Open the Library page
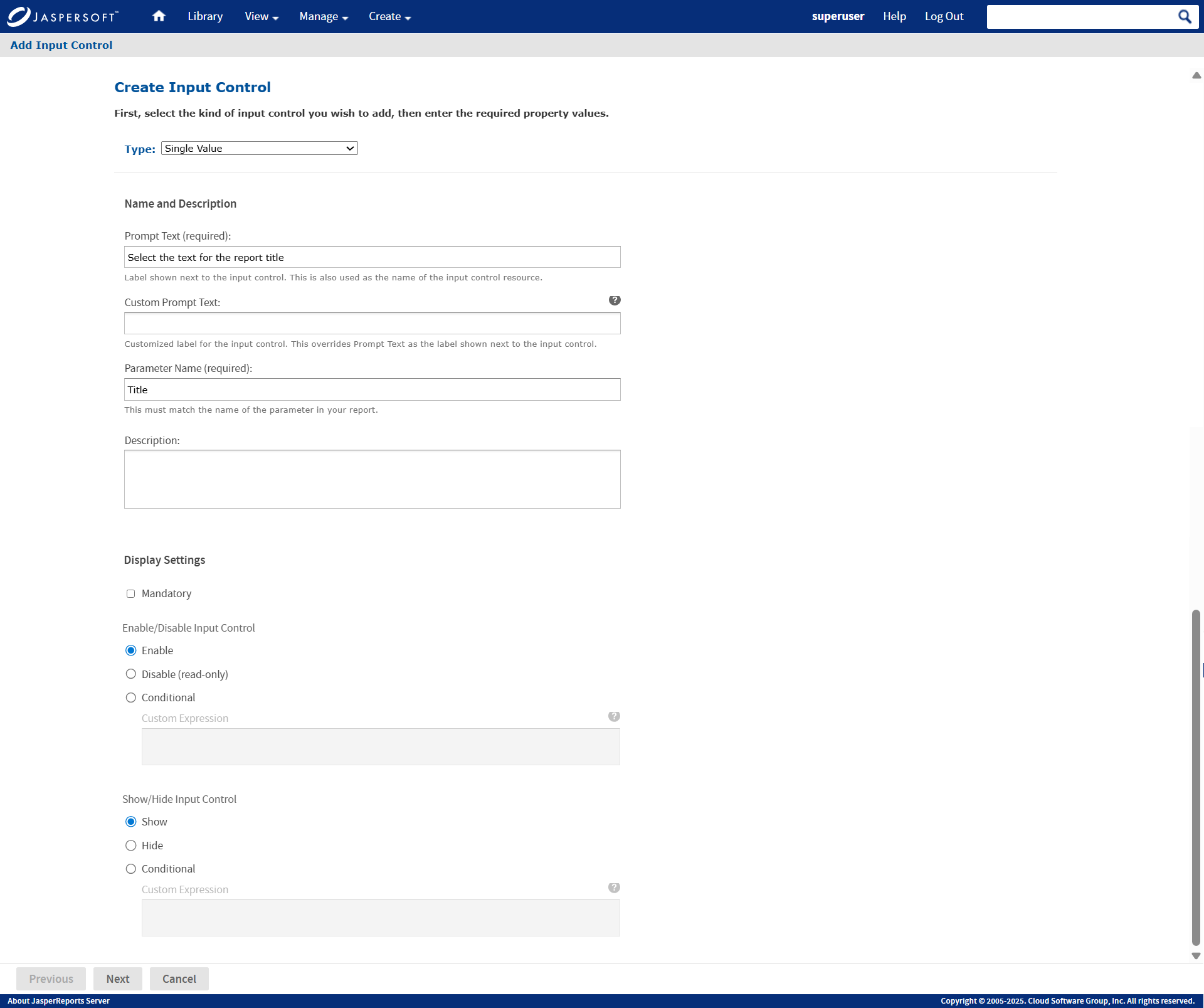This screenshot has width=1204, height=1008. point(205,16)
